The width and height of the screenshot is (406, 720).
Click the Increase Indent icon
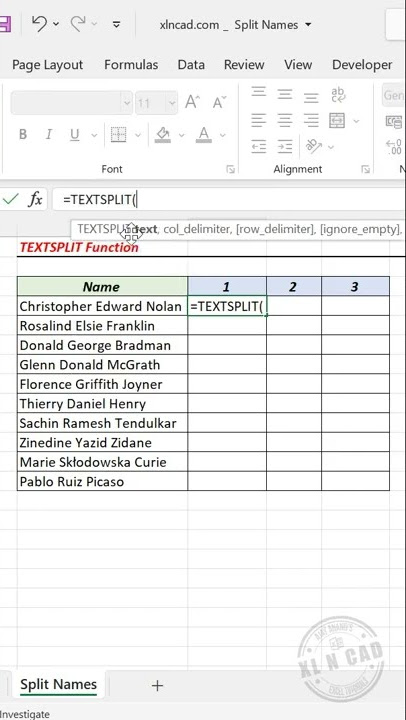click(x=285, y=147)
